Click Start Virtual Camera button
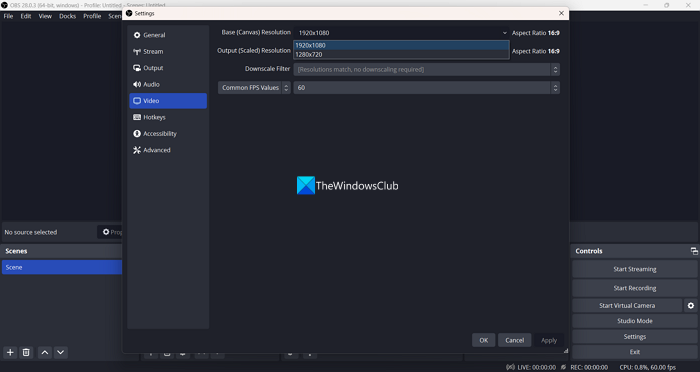The width and height of the screenshot is (700, 372). (x=627, y=305)
